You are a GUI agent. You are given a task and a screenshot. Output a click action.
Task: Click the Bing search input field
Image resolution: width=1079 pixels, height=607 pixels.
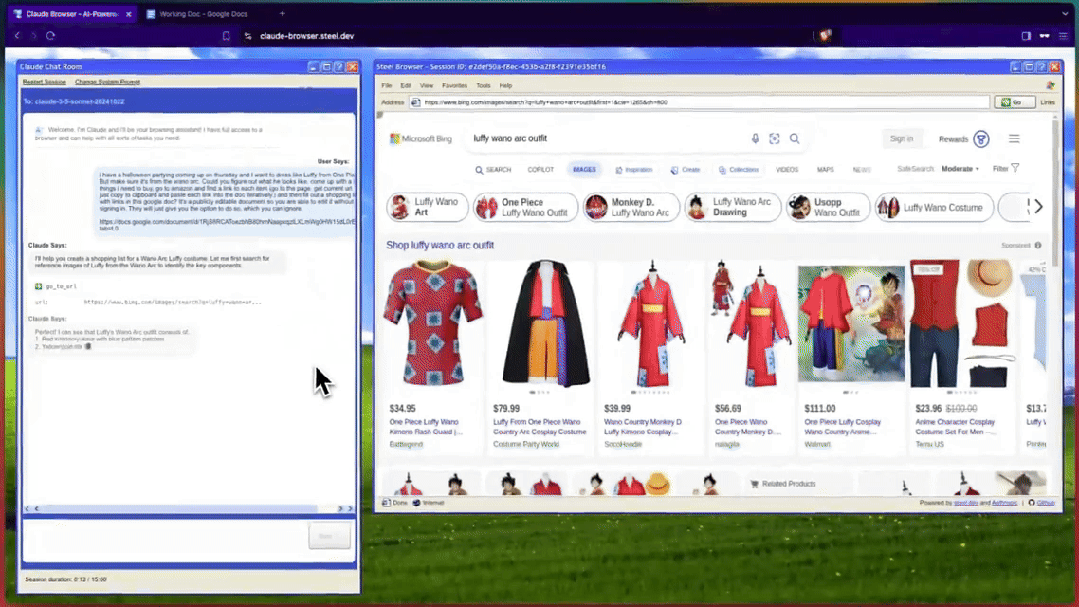(600, 139)
